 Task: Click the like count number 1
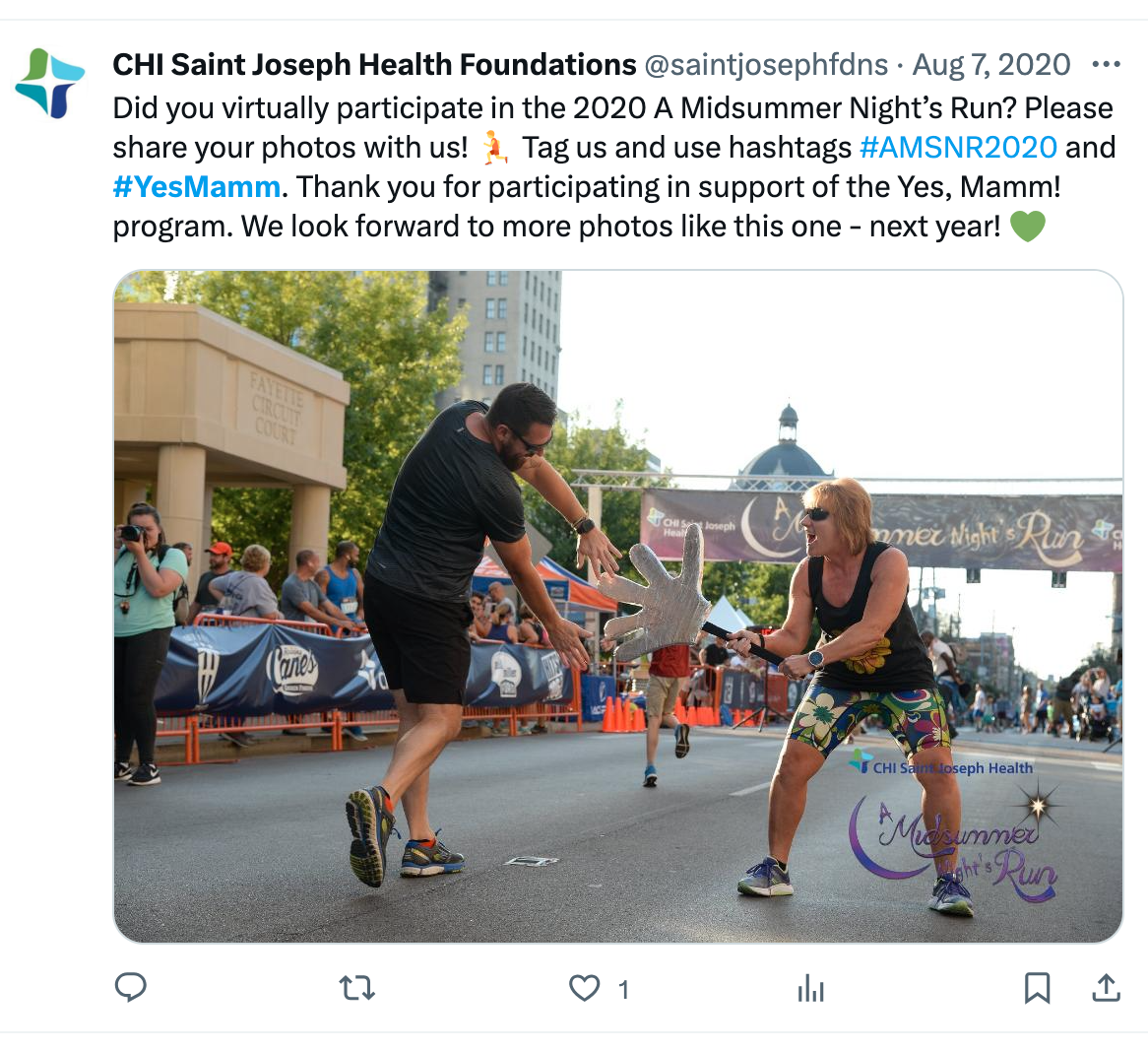623,990
